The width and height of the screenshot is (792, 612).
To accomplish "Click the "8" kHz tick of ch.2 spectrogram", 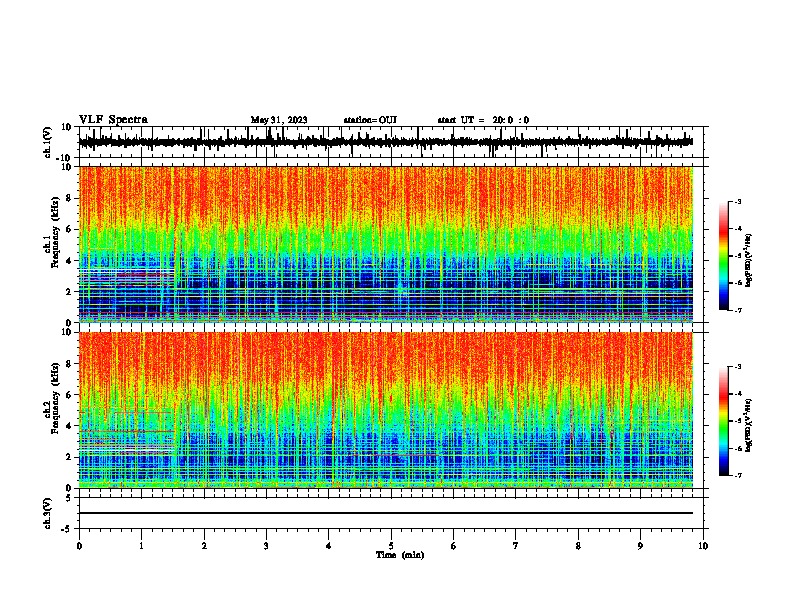I will click(x=69, y=364).
